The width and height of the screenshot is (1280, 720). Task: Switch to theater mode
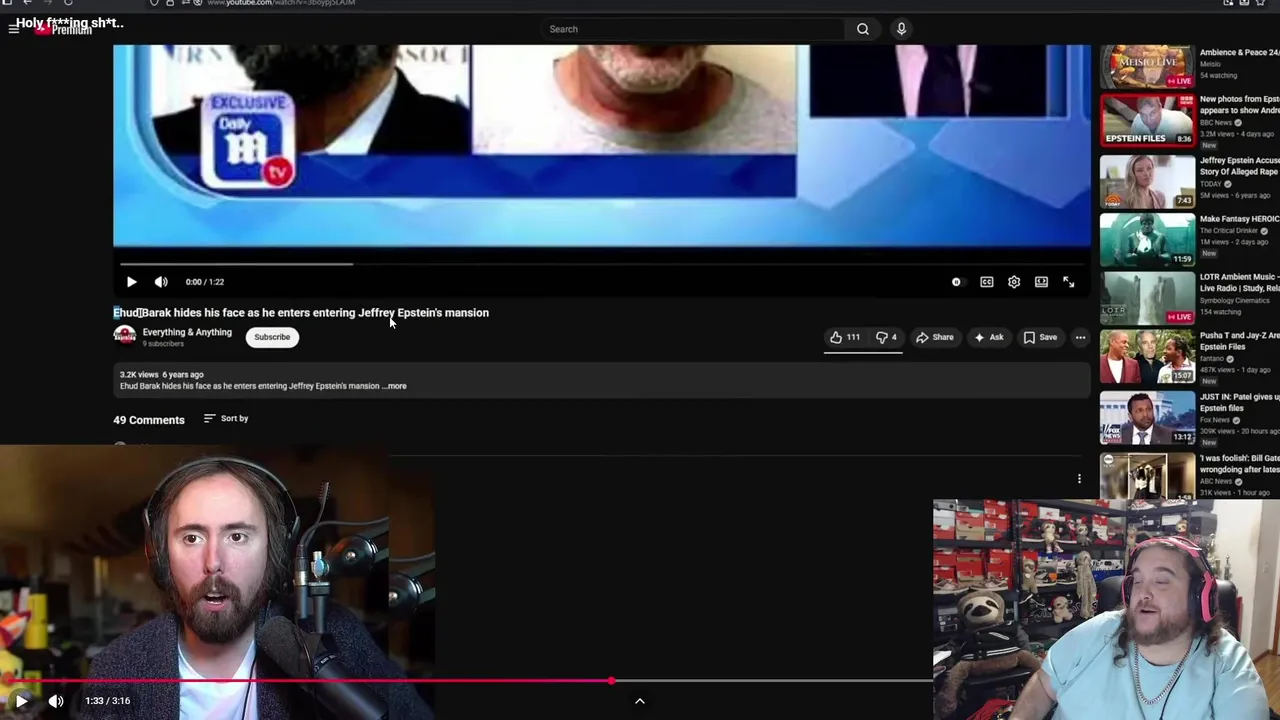1041,282
